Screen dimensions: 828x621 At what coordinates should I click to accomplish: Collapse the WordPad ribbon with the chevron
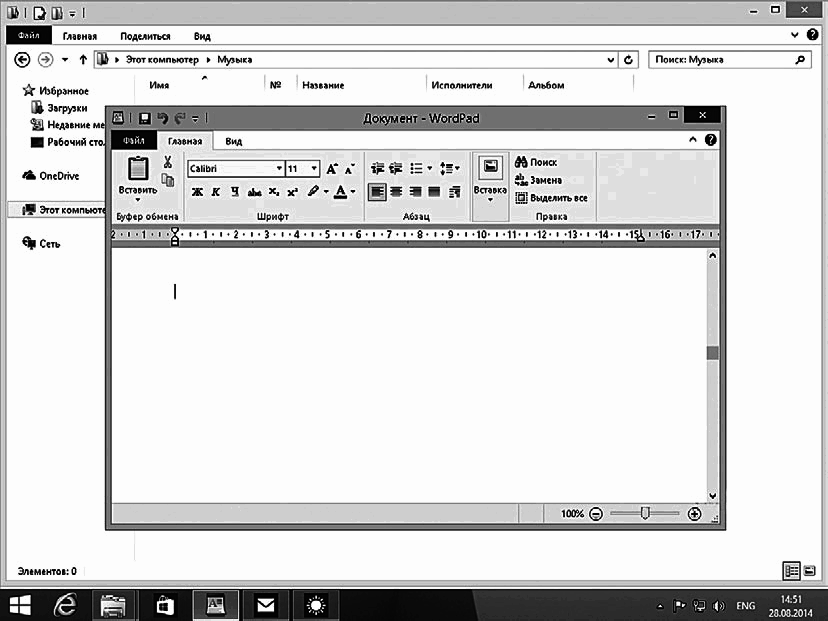click(693, 139)
